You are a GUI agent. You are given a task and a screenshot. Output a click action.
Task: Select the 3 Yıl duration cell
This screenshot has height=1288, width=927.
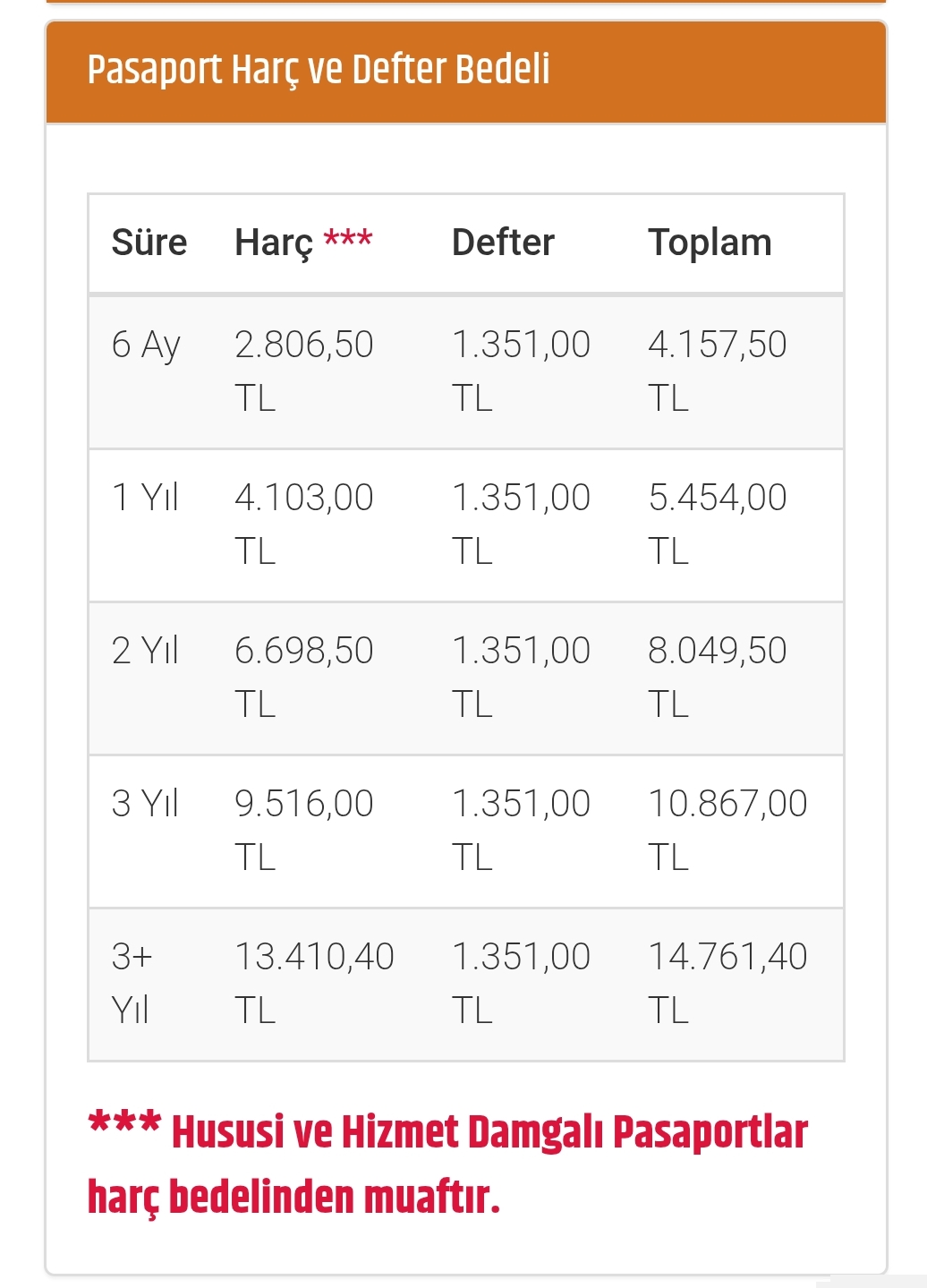click(145, 803)
